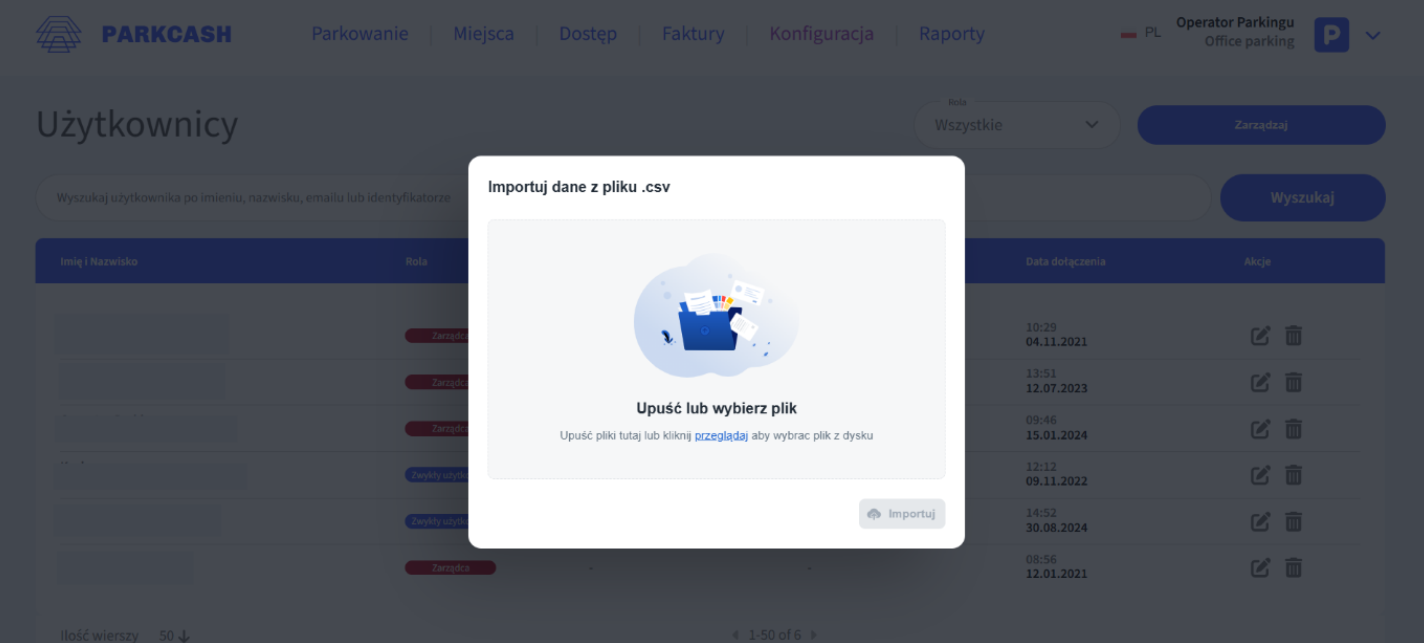Open the Parkowanie menu

click(360, 34)
